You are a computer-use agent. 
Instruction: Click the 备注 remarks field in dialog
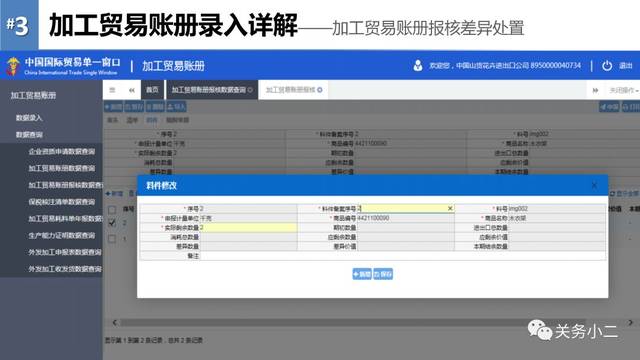[x=402, y=256]
